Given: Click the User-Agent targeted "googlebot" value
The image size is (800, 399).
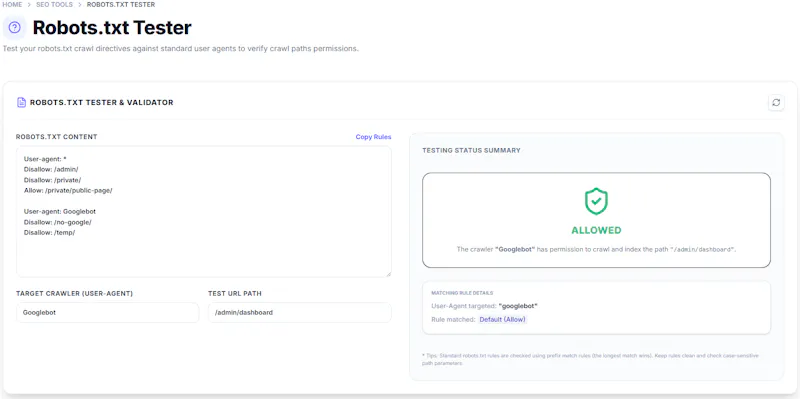Looking at the screenshot, I should point(518,306).
